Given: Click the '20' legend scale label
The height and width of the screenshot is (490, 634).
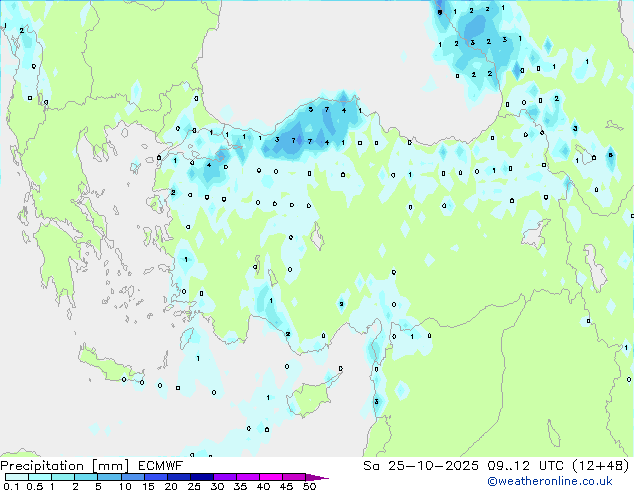Looking at the screenshot, I should coord(171,486).
